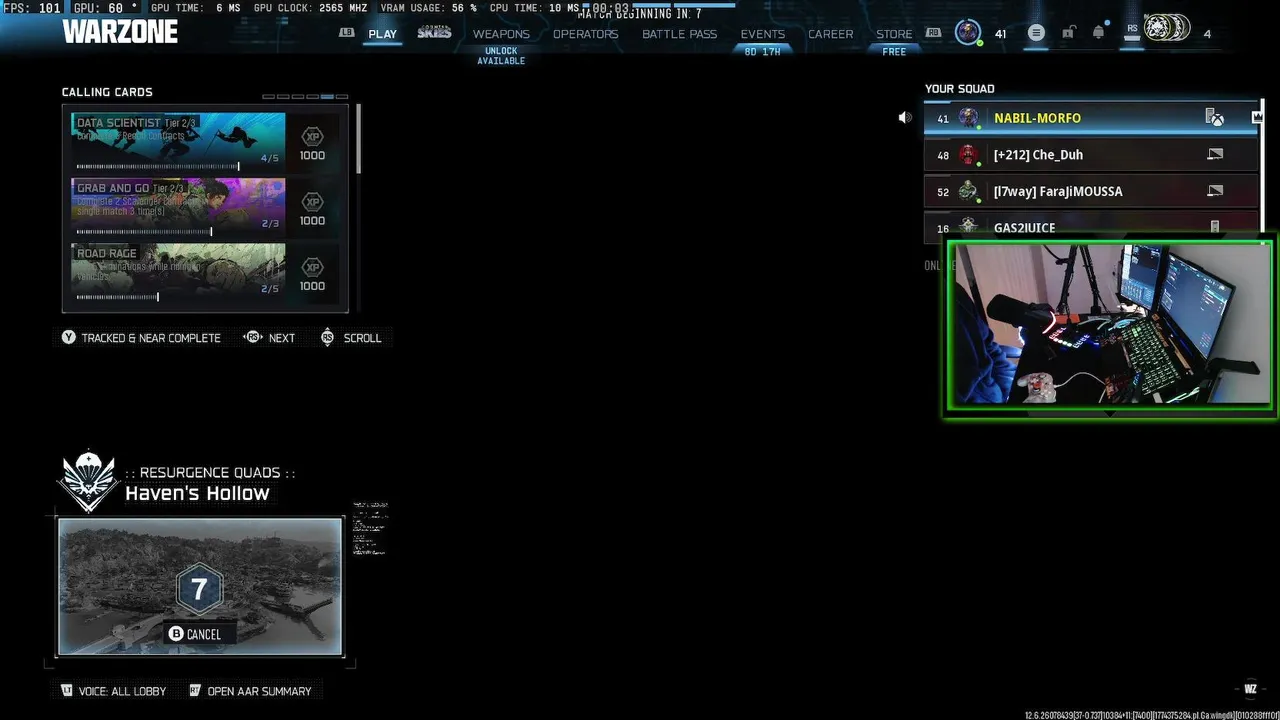Click the crown party leader icon

coord(1257,118)
